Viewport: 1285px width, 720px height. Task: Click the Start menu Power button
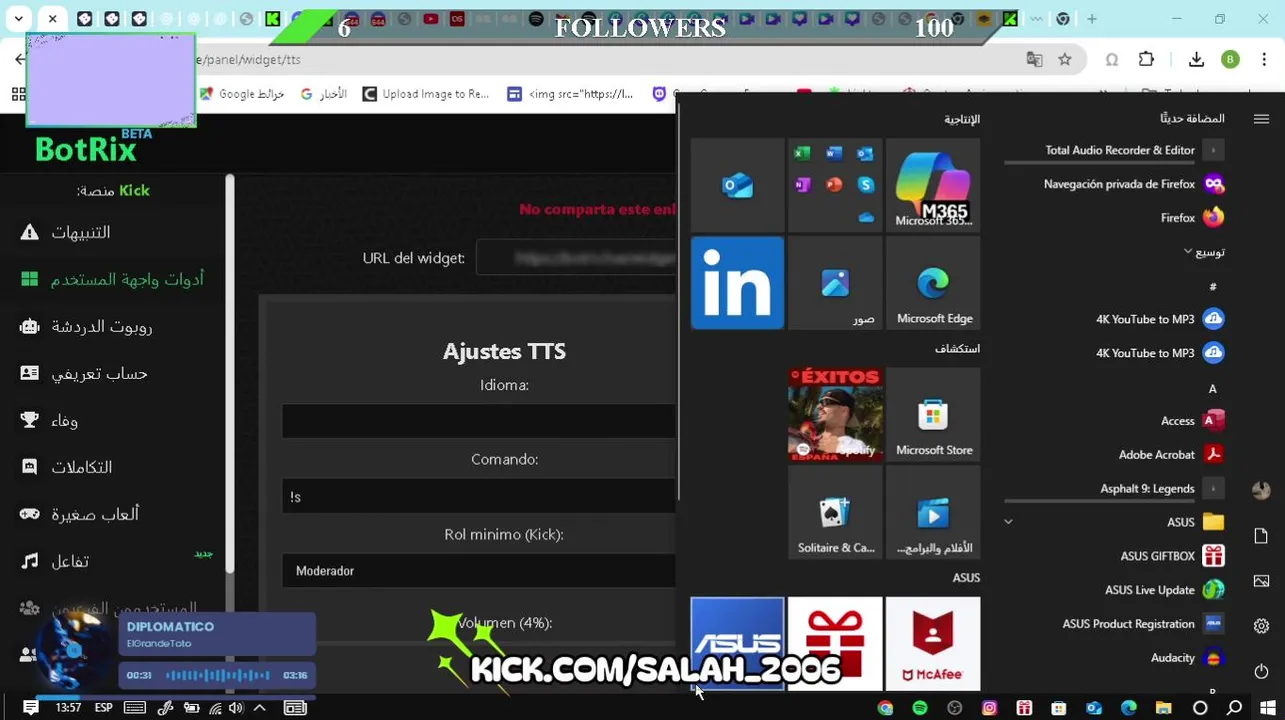pyautogui.click(x=1261, y=671)
